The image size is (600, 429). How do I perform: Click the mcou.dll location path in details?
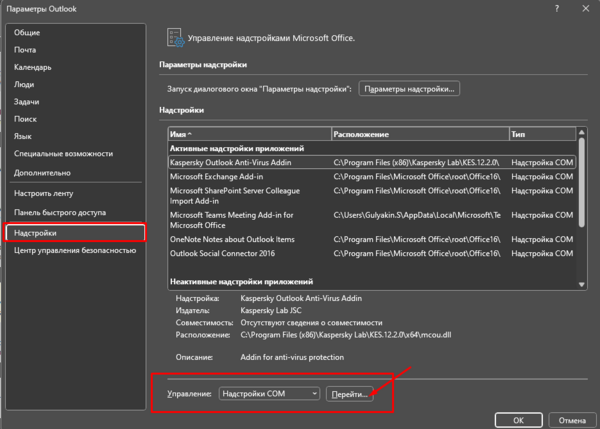click(346, 335)
